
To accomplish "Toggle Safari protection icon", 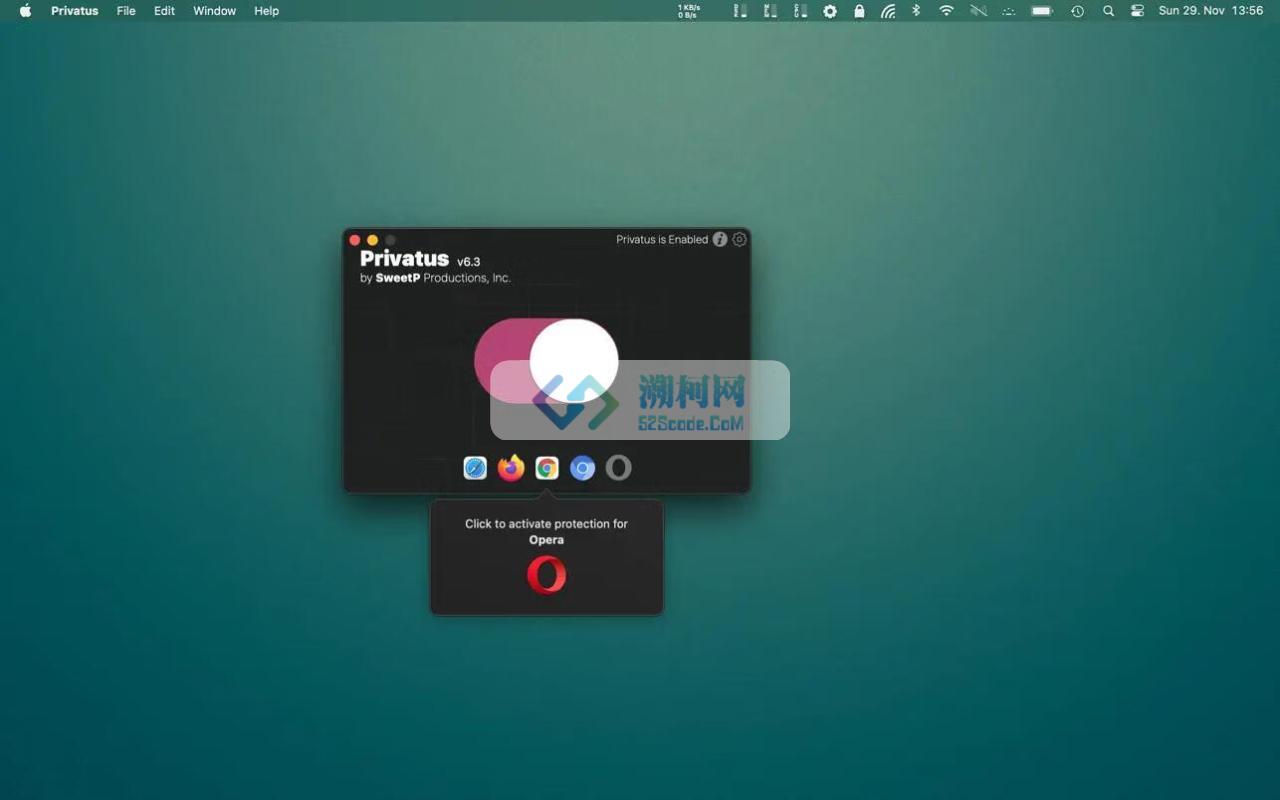I will (475, 468).
